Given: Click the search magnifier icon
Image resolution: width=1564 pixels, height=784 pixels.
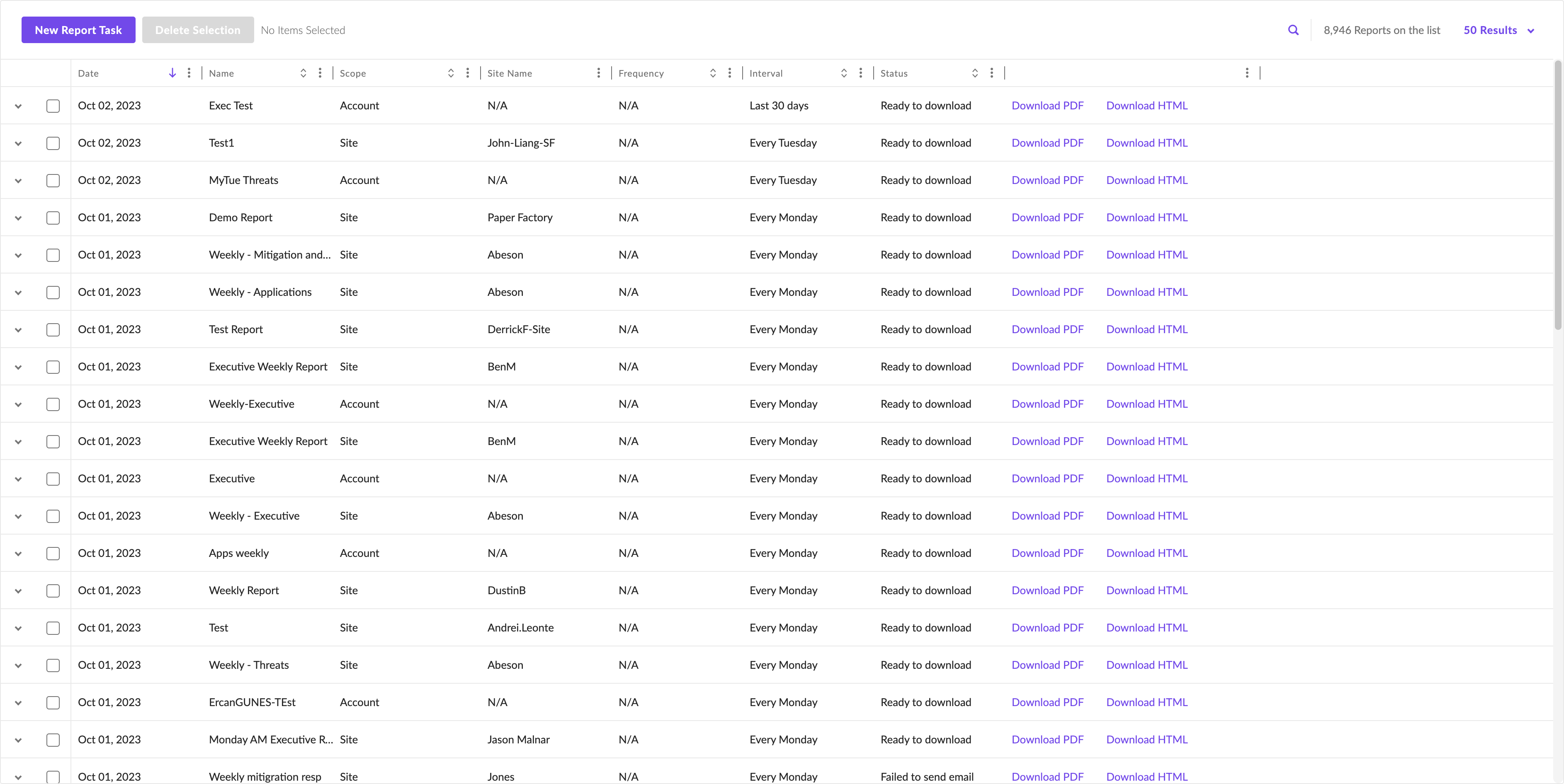Looking at the screenshot, I should pyautogui.click(x=1293, y=30).
